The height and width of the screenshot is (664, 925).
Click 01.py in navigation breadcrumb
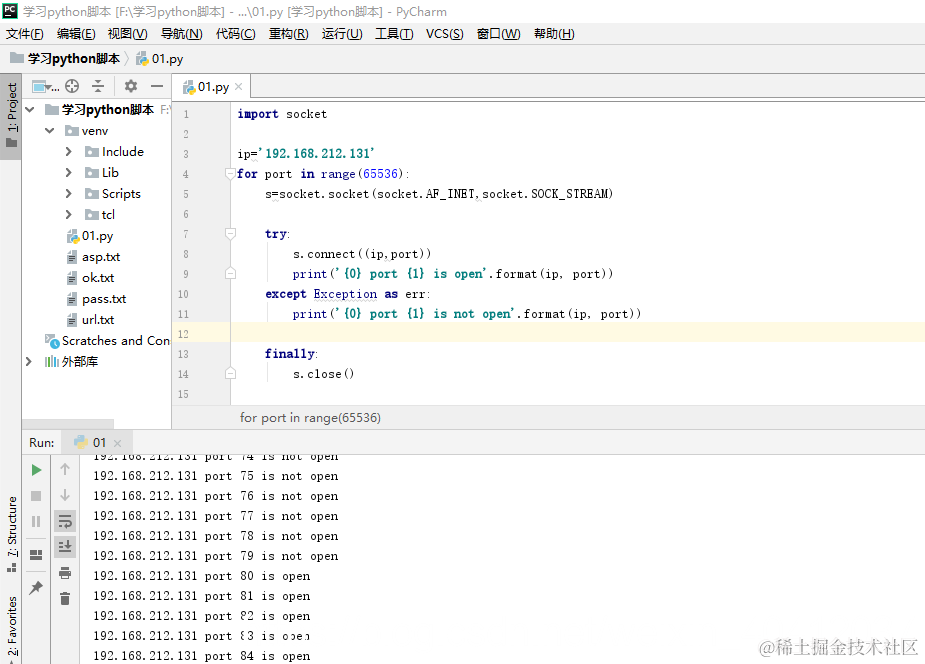[x=160, y=58]
